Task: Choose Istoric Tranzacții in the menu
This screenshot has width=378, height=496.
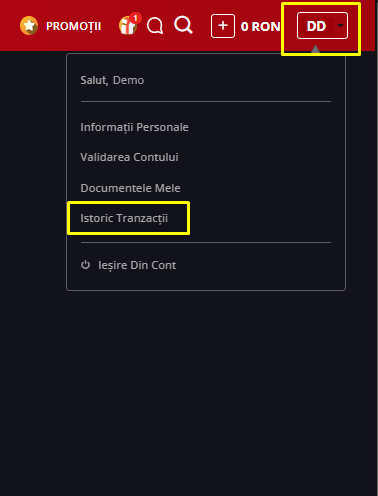Action: (x=124, y=218)
